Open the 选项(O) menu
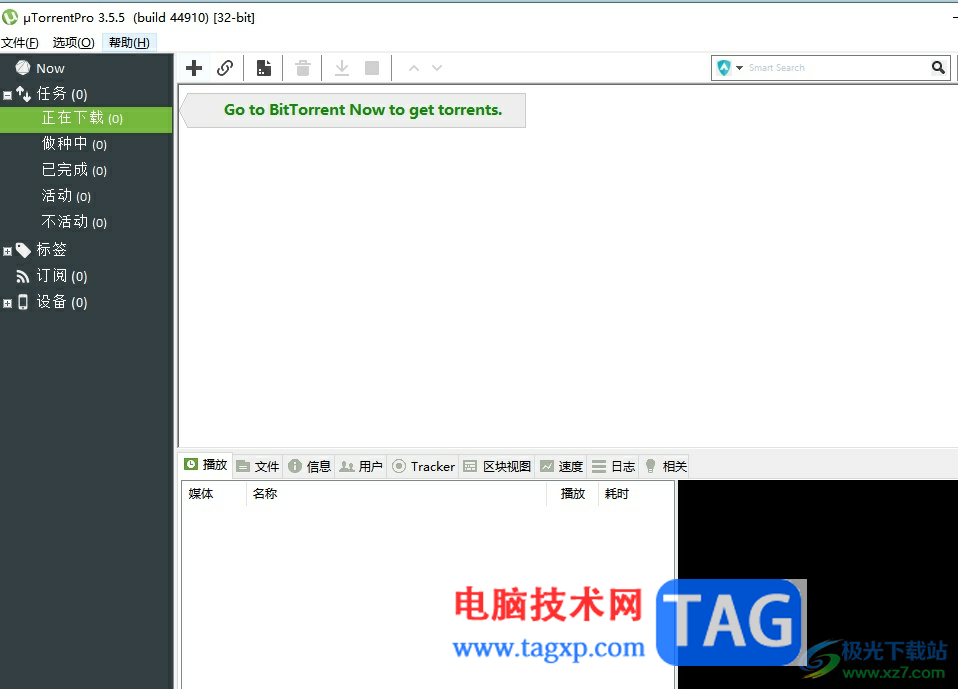The width and height of the screenshot is (958, 689). pos(73,43)
